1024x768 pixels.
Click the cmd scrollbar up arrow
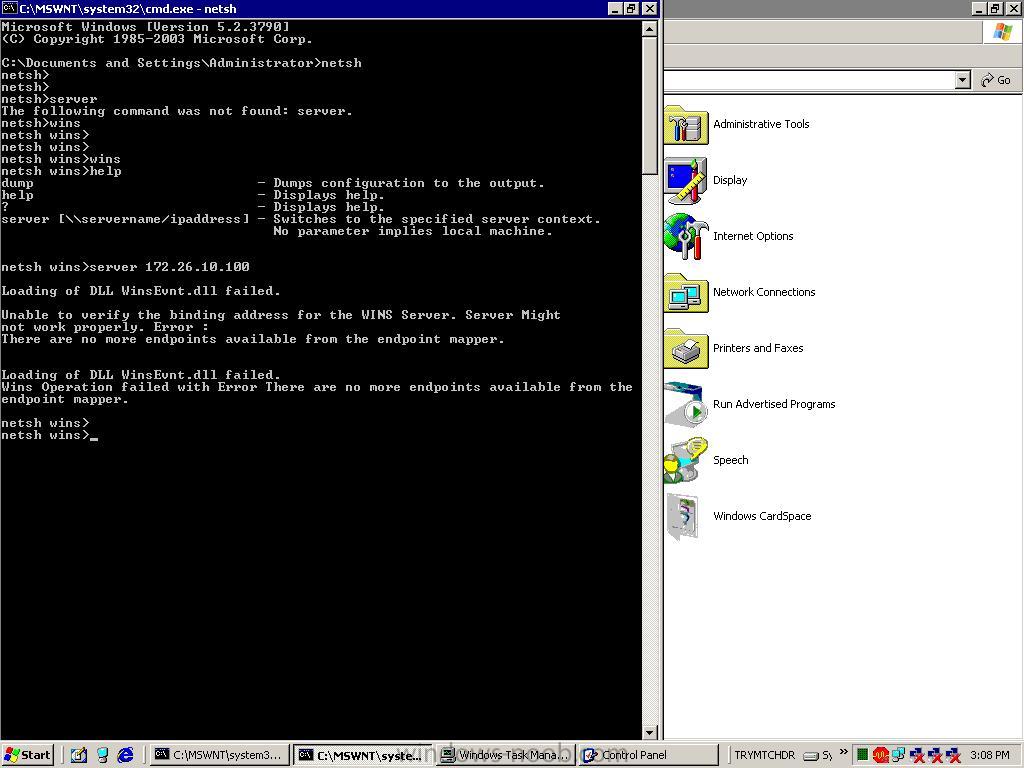pos(649,29)
